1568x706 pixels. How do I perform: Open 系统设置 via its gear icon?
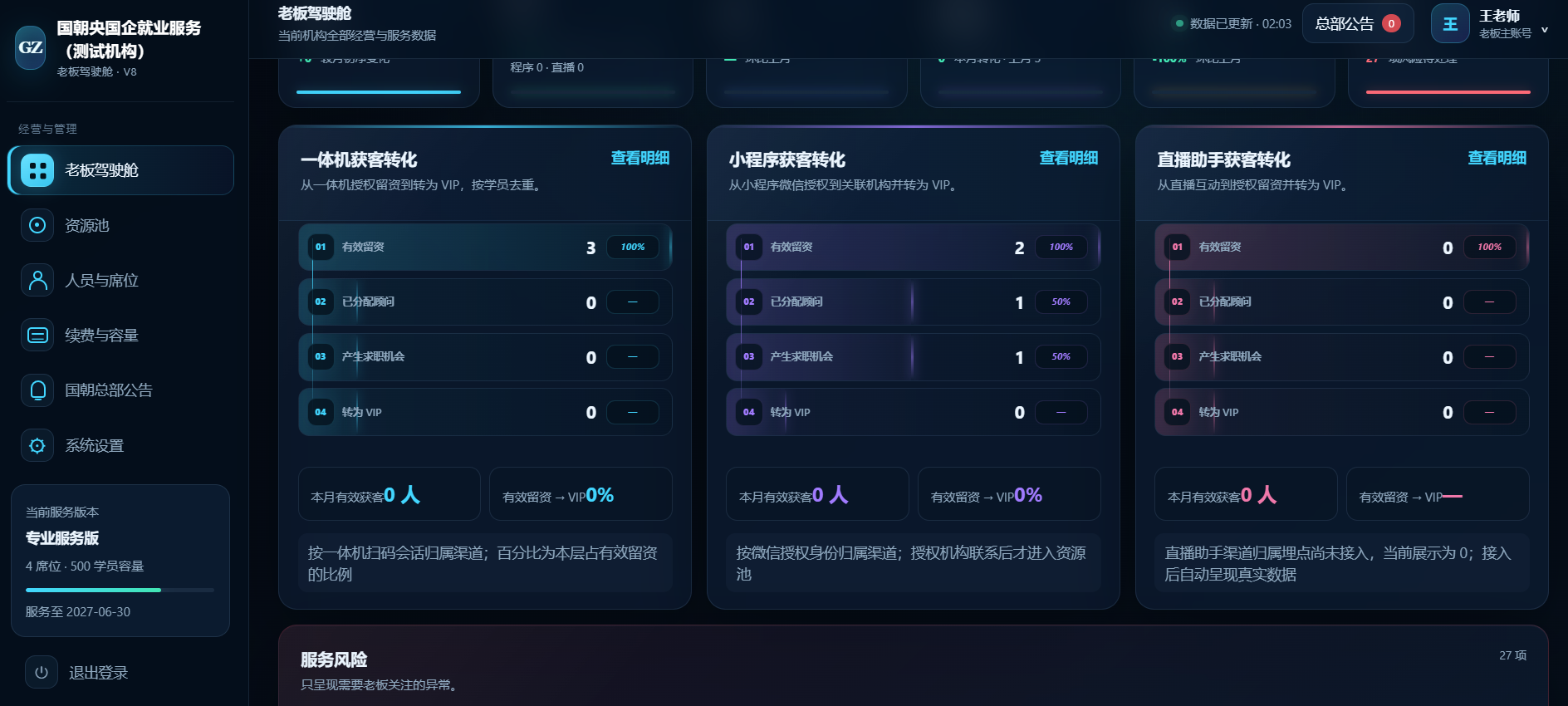coord(37,445)
